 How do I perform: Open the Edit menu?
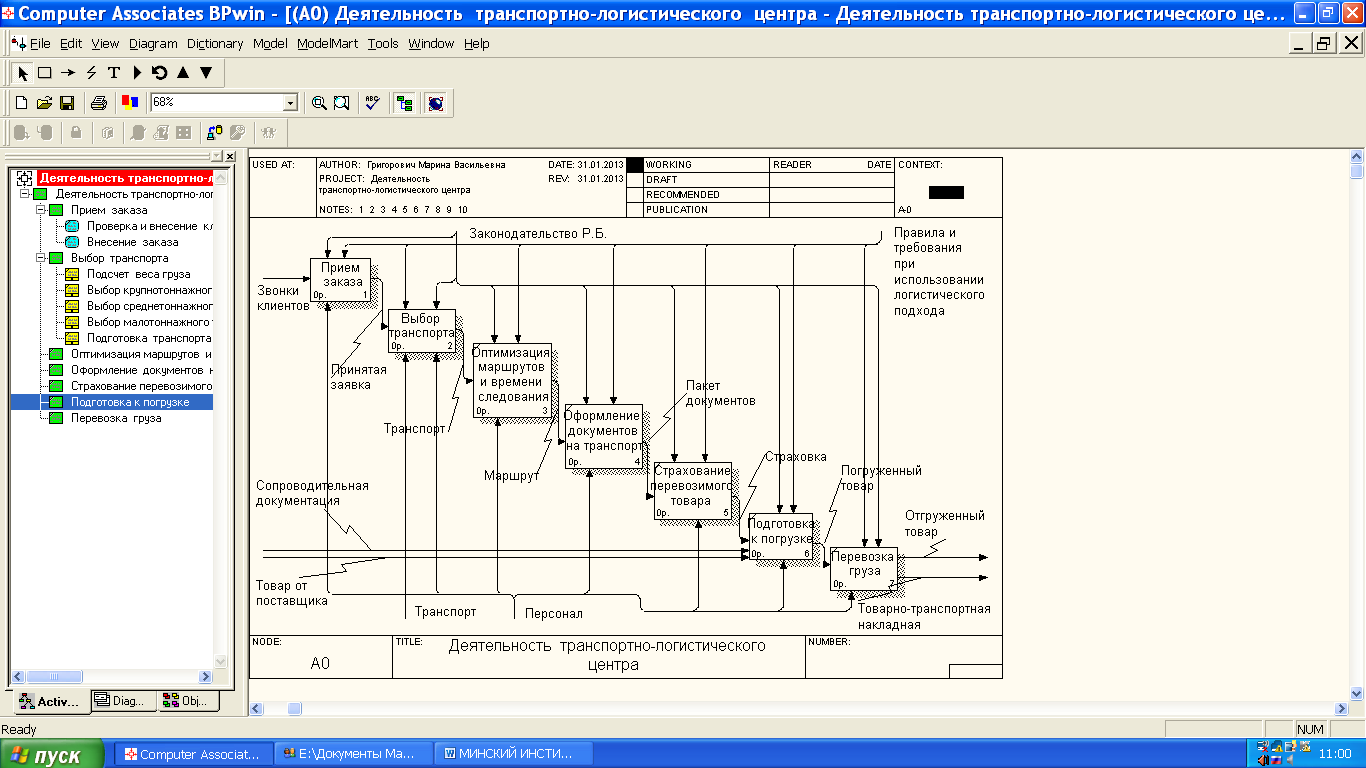pos(71,44)
